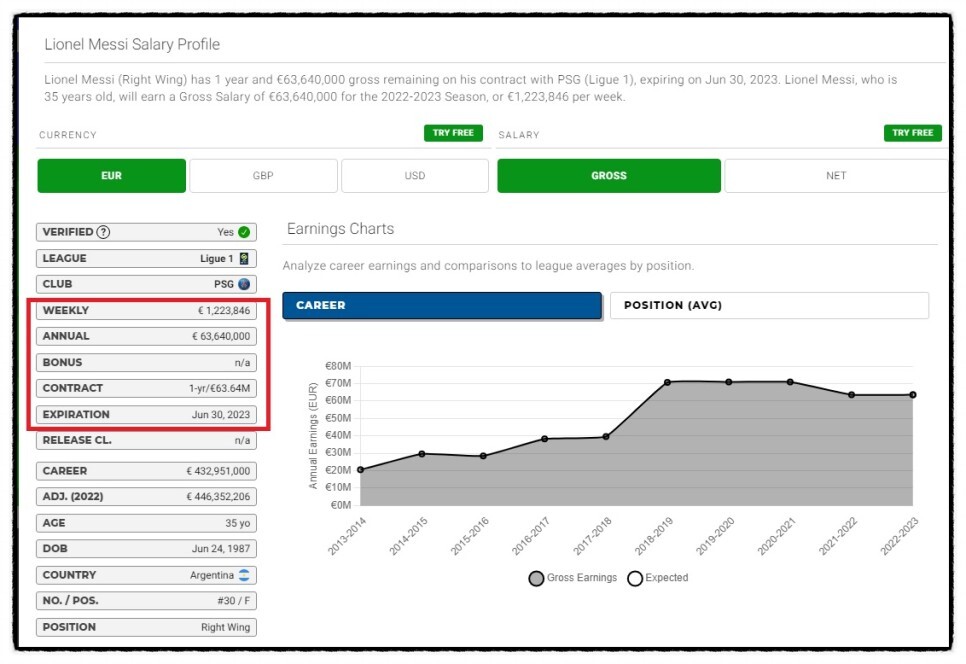Click Try Free button next to Currency
Screen dimensions: 966x664
coord(453,132)
